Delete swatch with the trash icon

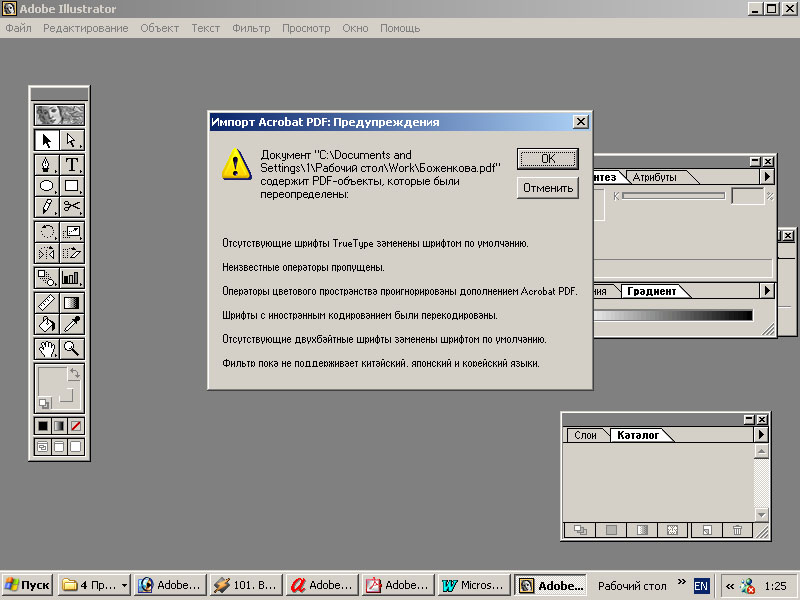(x=737, y=530)
